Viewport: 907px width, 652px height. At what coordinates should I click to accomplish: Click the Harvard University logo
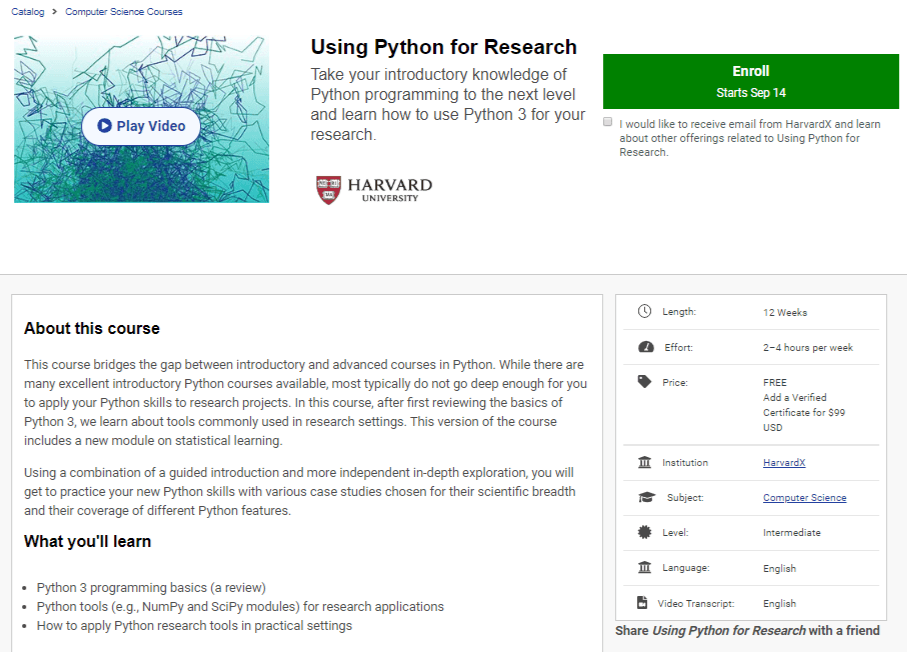pyautogui.click(x=374, y=190)
